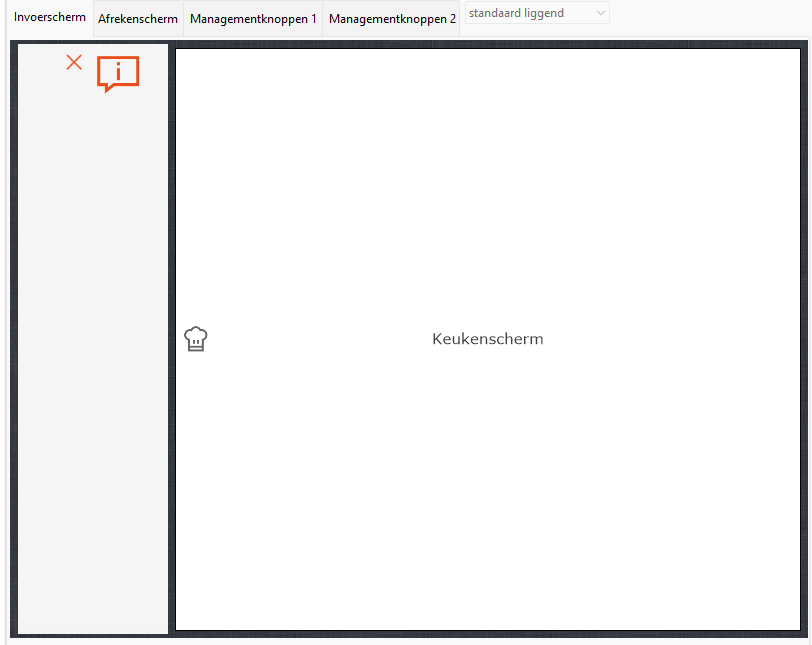Click blank white area above the Keukenscherm label
The height and width of the screenshot is (645, 812).
coord(487,180)
